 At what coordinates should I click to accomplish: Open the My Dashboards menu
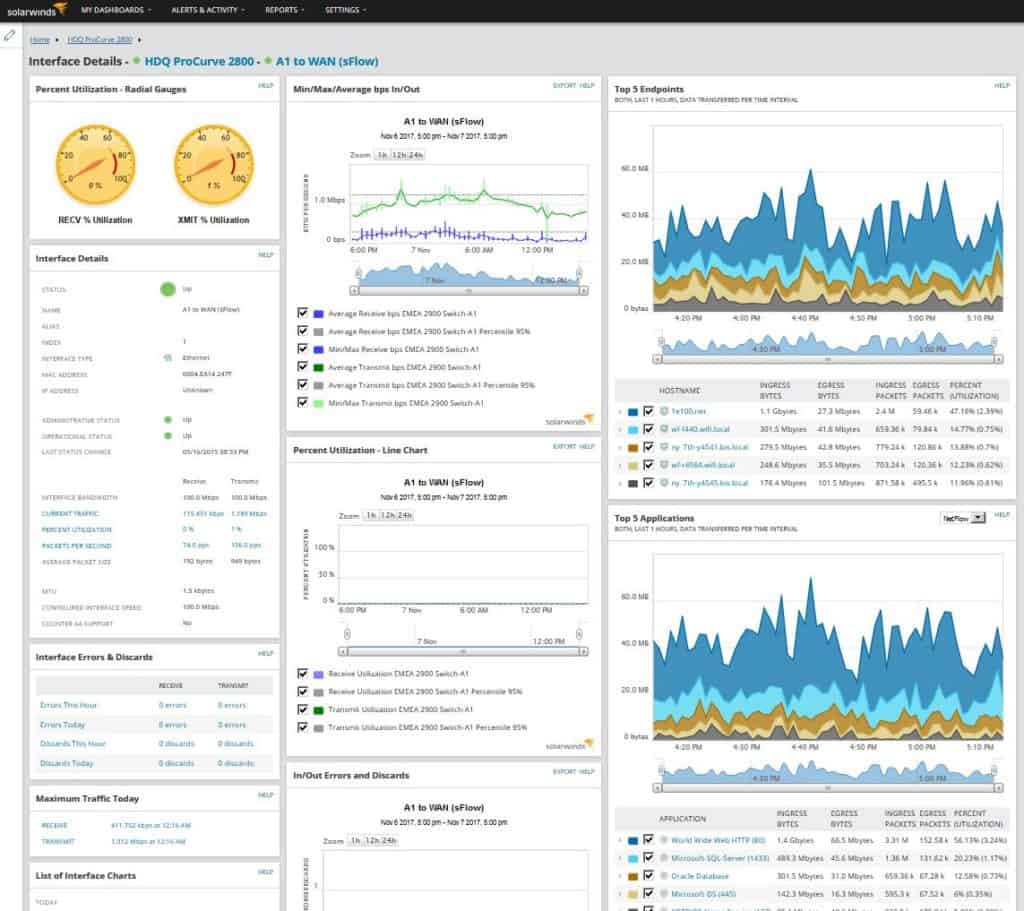pyautogui.click(x=116, y=10)
